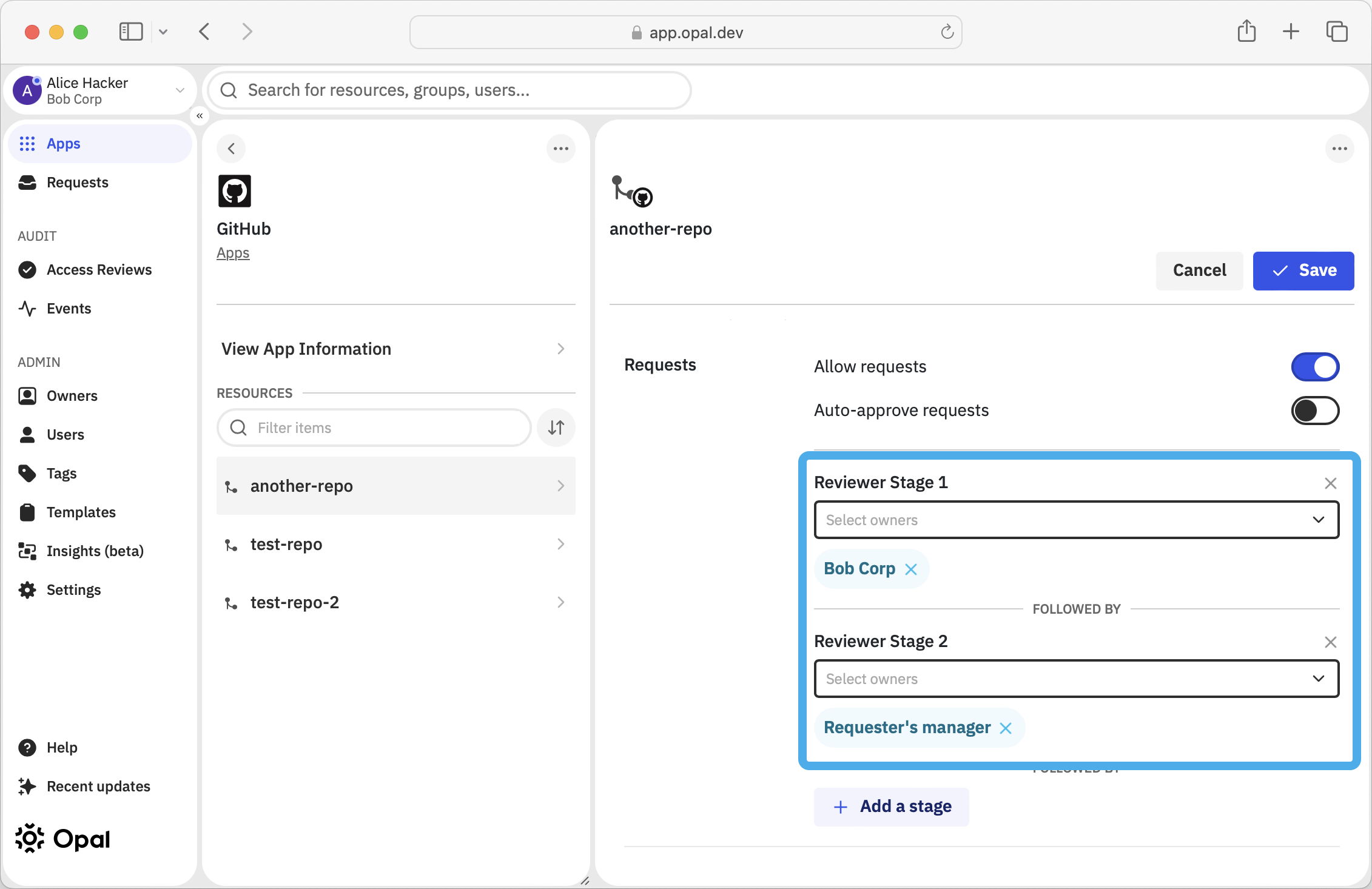Click the GitHub app logo
Viewport: 1372px width, 889px height.
(235, 192)
